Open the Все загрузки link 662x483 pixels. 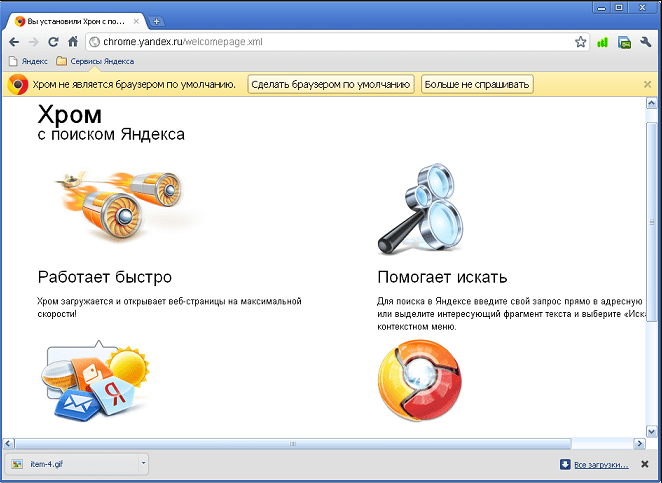(x=600, y=464)
